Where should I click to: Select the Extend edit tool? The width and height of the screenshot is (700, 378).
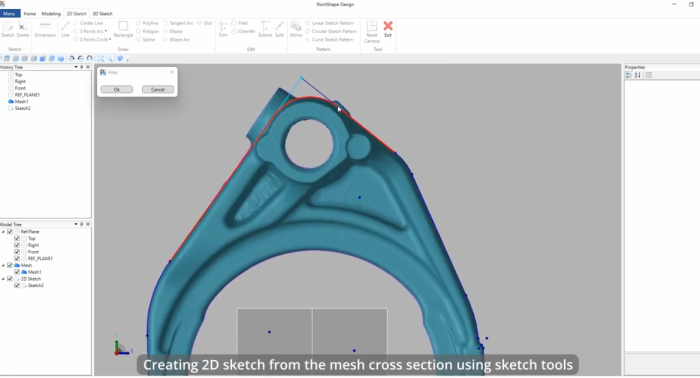(x=265, y=29)
